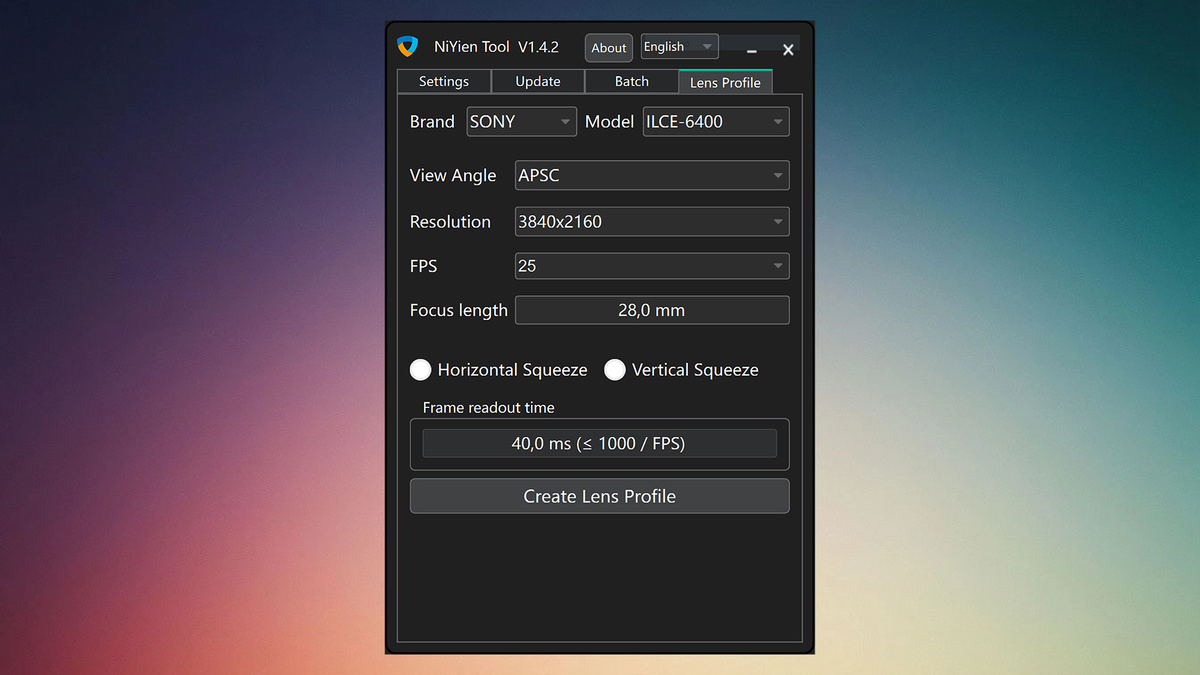Click the NiYien Tool shield logo
1200x675 pixels.
coord(408,46)
